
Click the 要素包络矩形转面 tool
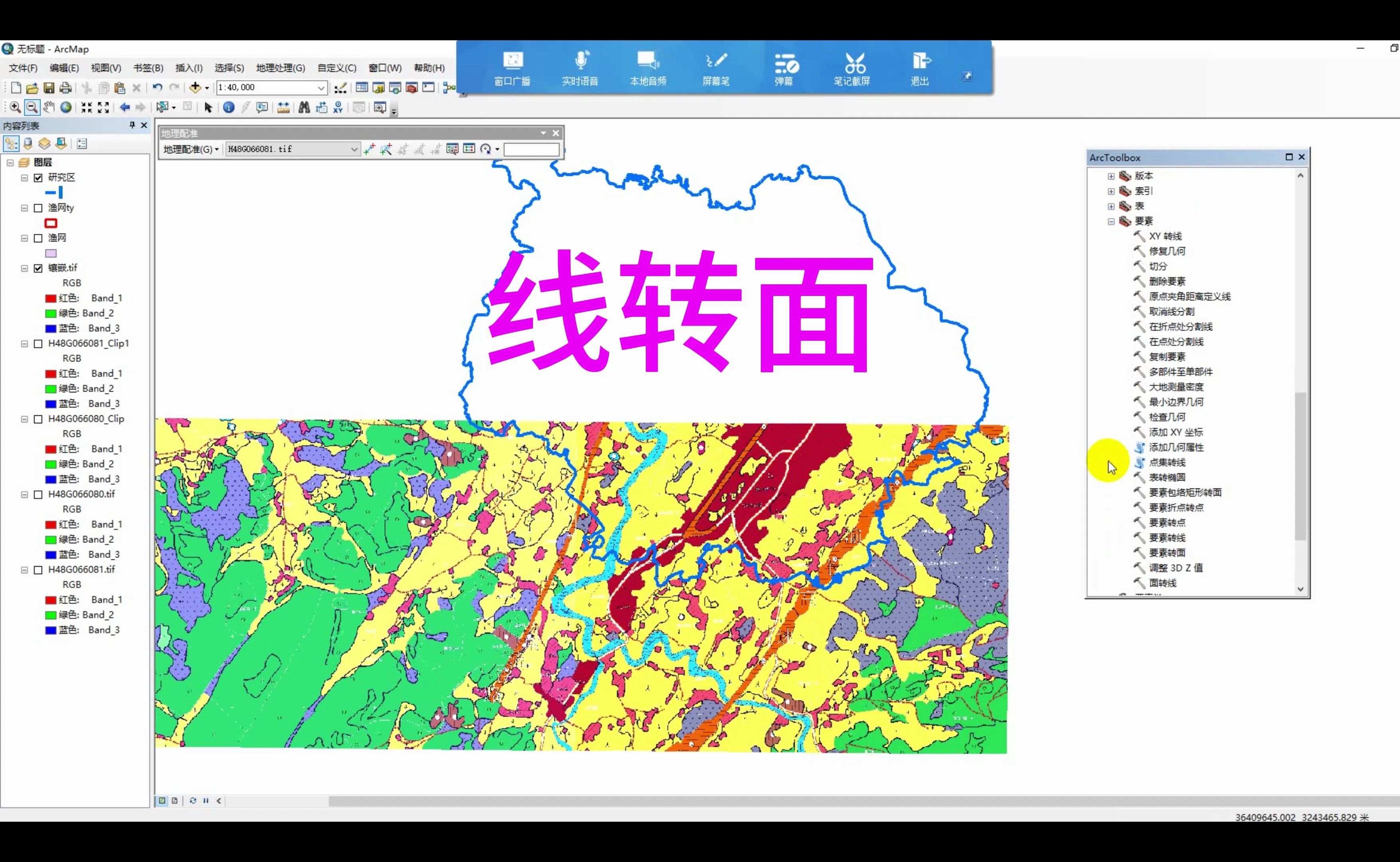click(1185, 492)
